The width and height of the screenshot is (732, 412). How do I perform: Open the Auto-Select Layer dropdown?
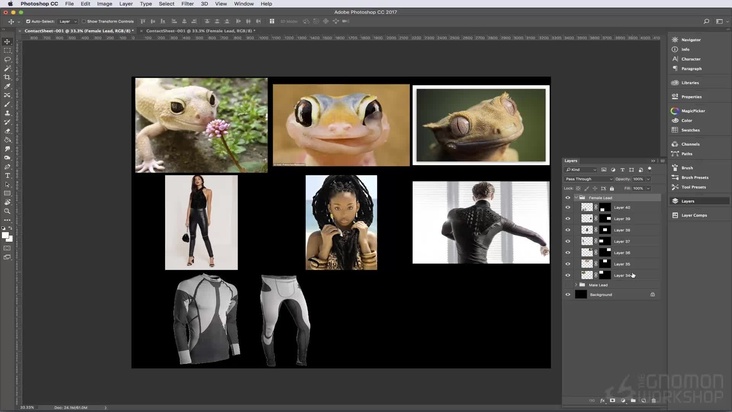pyautogui.click(x=68, y=20)
